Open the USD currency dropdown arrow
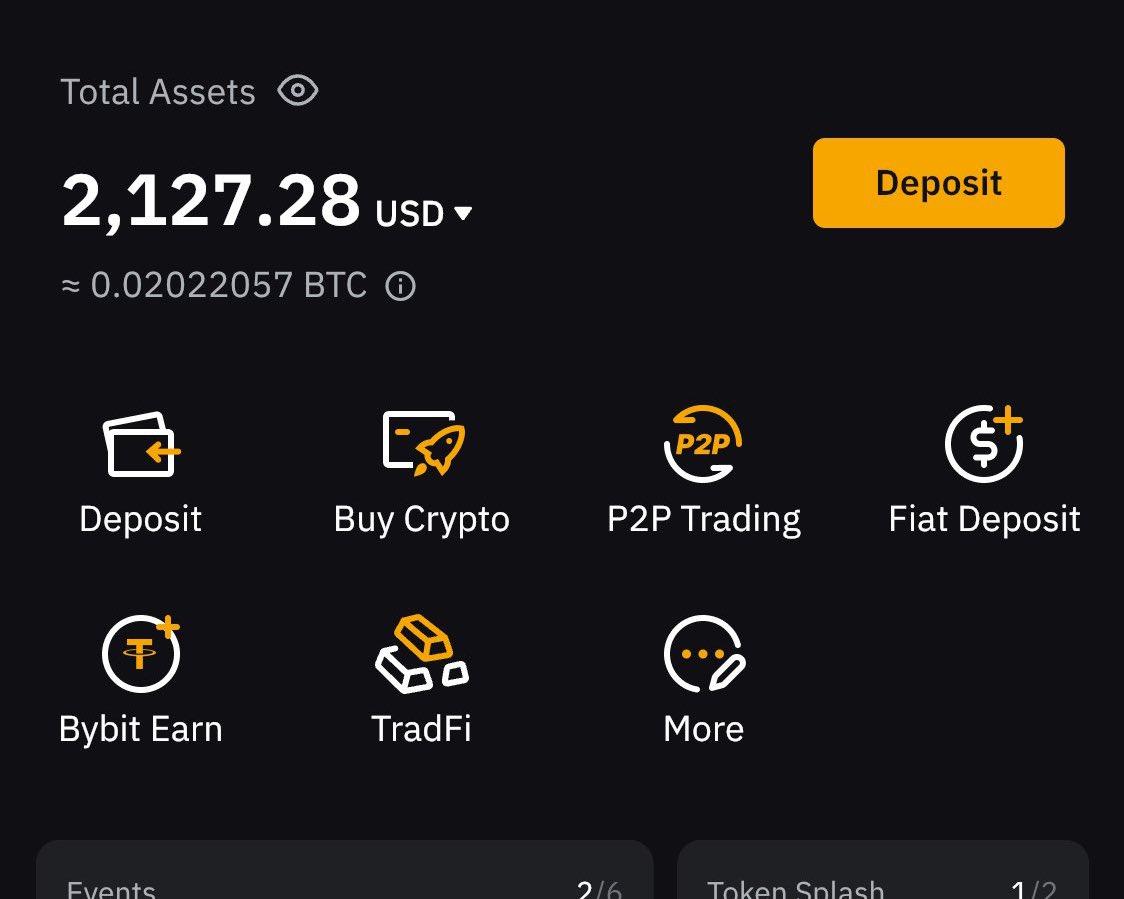The height and width of the screenshot is (899, 1124). coord(462,213)
